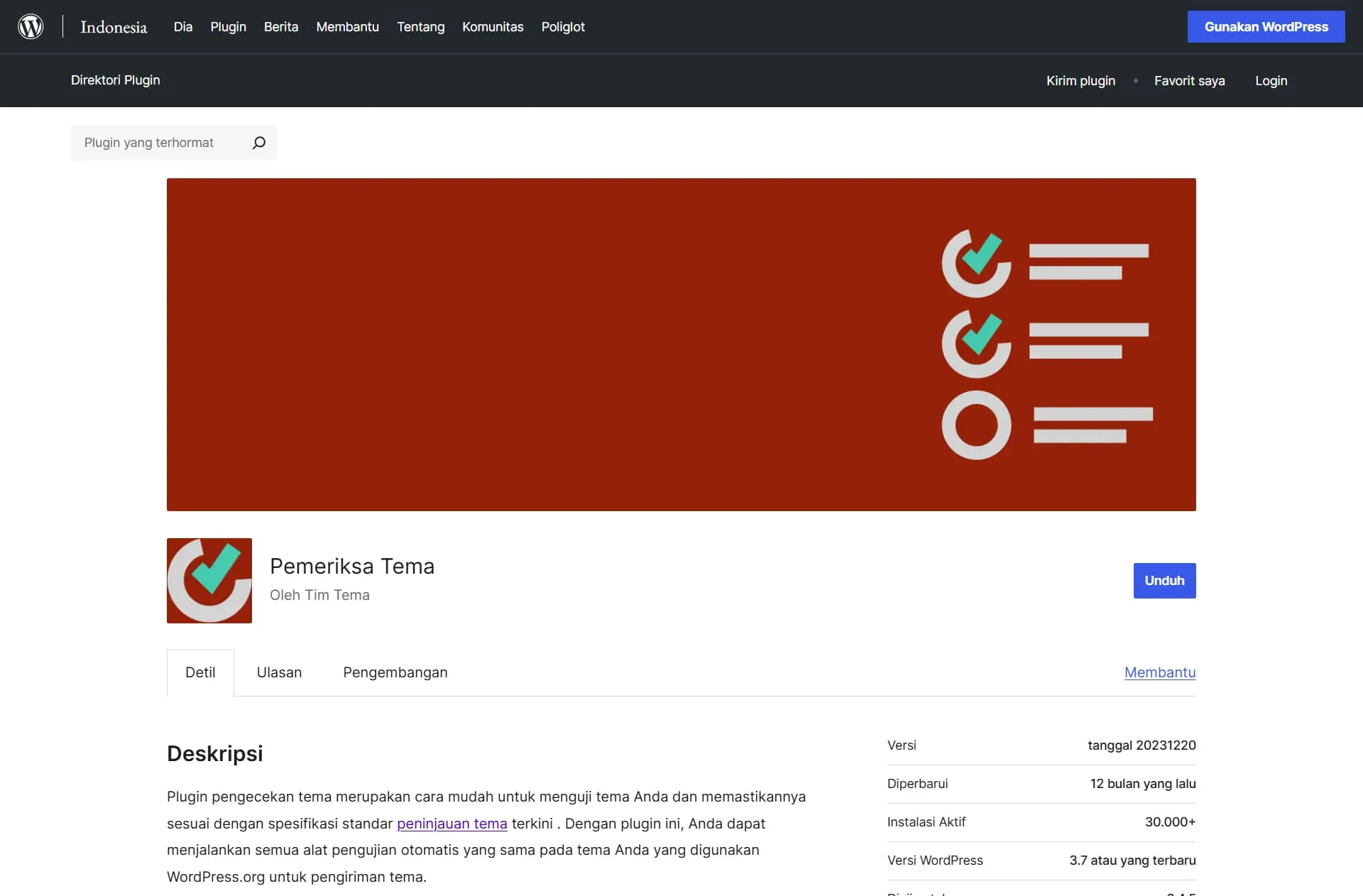Select the Detil tab
This screenshot has height=896, width=1363.
tap(200, 672)
